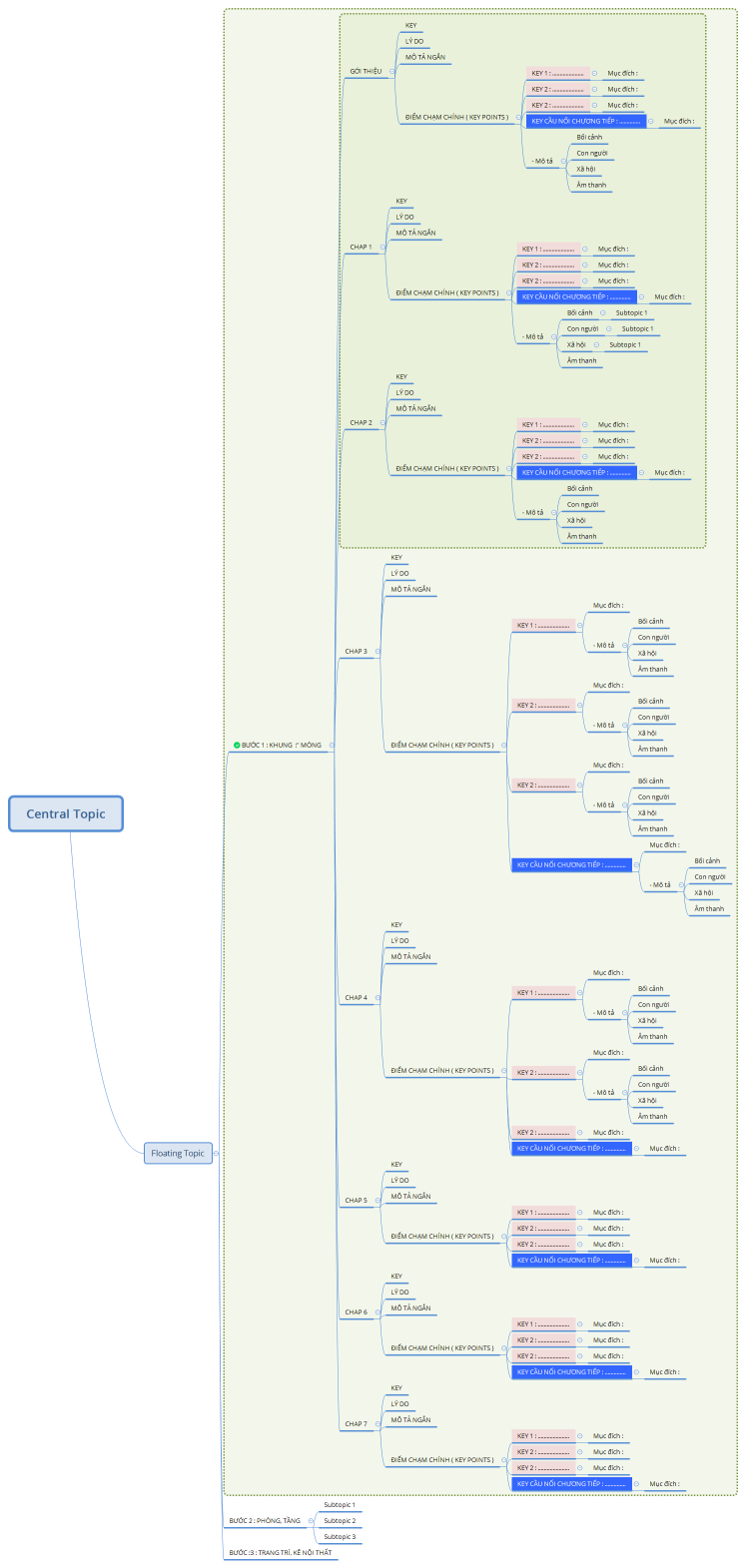Collapse the Floating Topic branch circle

218,1153
